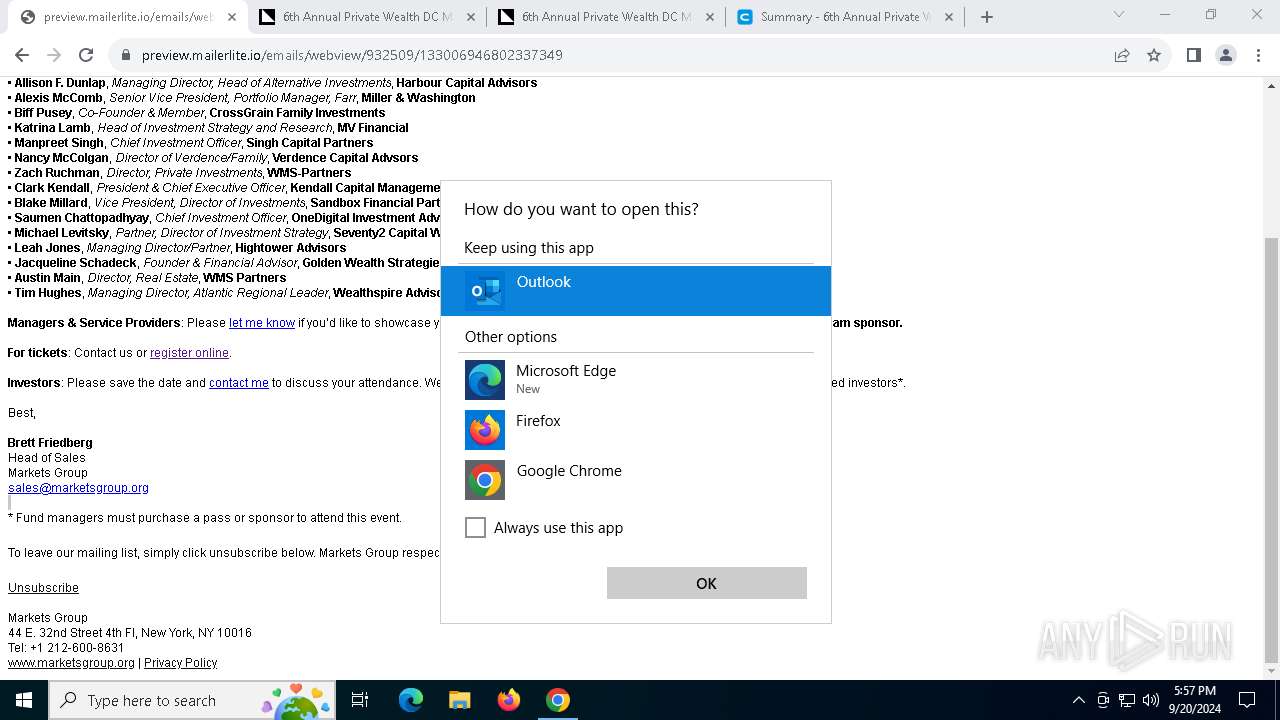Click the meet-now tray icon left of network
1280x720 pixels.
1103,700
